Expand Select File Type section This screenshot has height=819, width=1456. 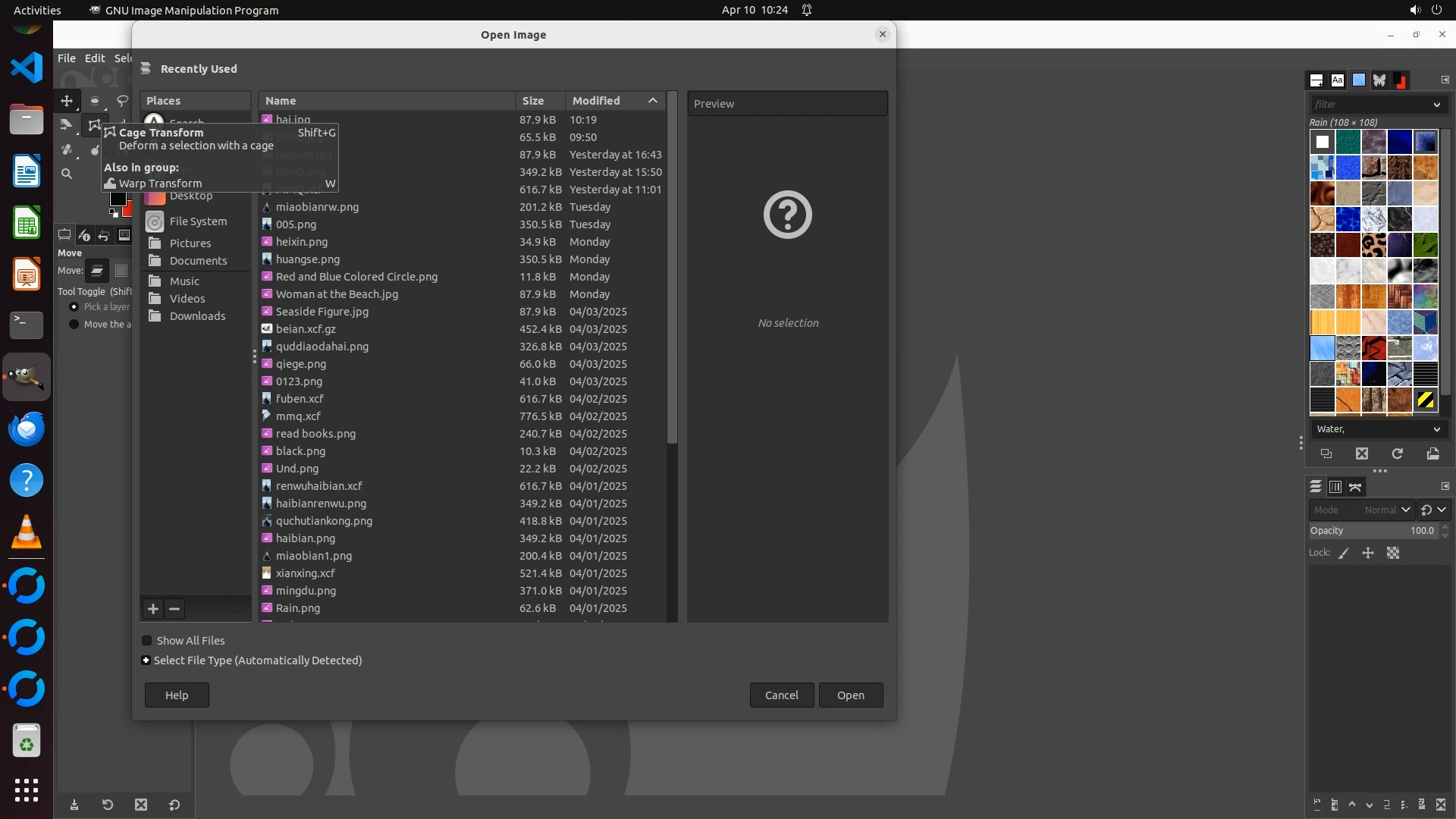pyautogui.click(x=146, y=661)
